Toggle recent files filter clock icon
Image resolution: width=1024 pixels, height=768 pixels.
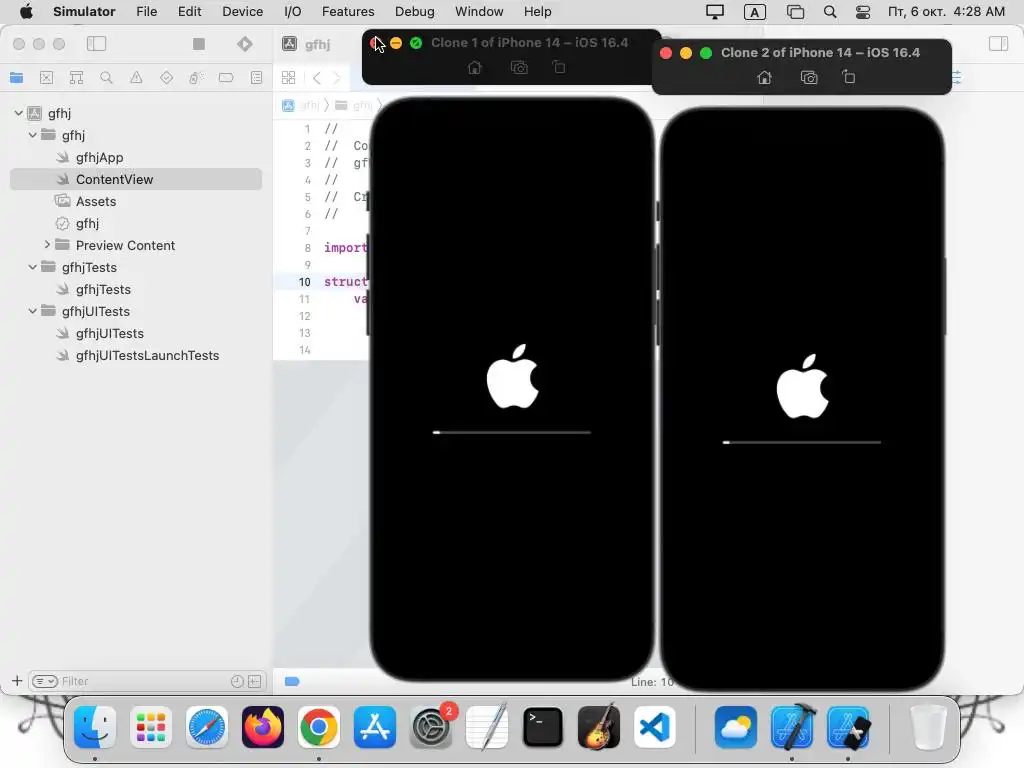pyautogui.click(x=237, y=681)
